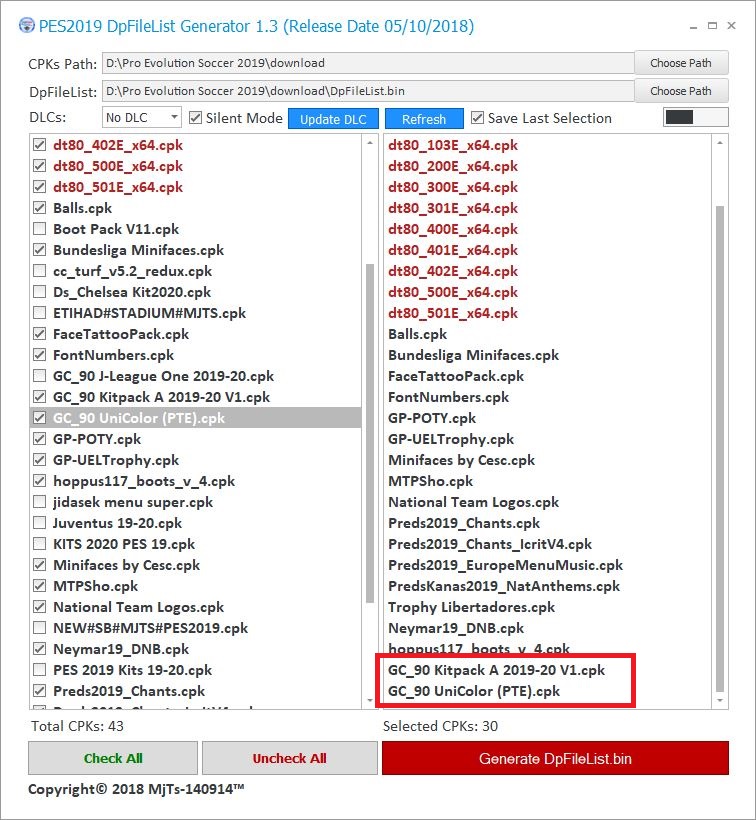Select Trophy Libertadores.cpk in right list
This screenshot has width=756, height=820.
[471, 607]
